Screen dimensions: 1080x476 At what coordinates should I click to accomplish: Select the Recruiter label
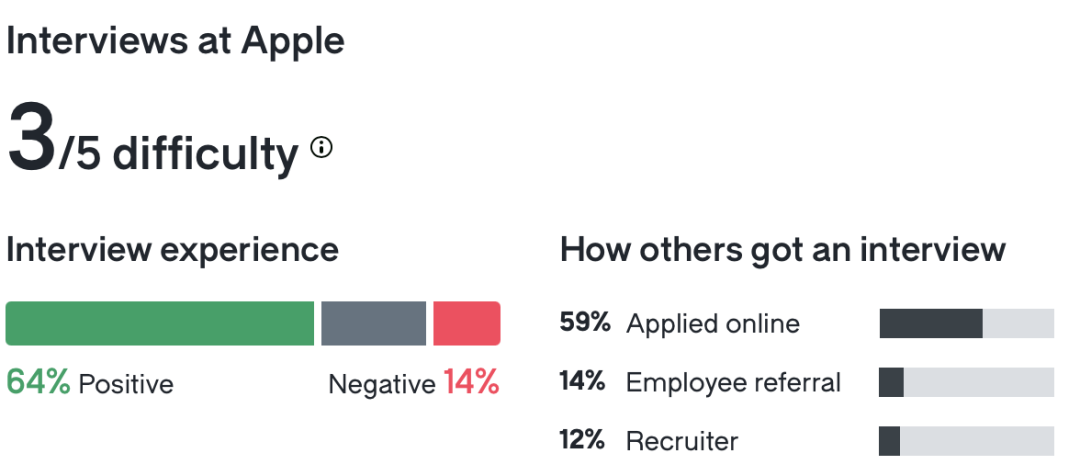pos(681,441)
